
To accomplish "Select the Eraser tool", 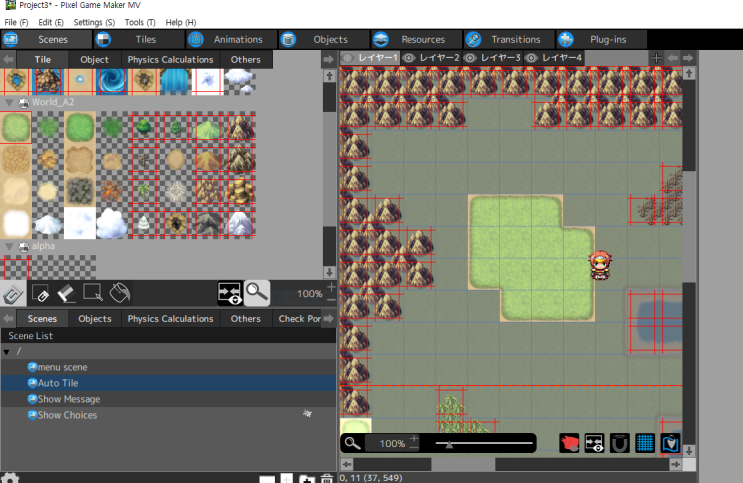I will 66,294.
